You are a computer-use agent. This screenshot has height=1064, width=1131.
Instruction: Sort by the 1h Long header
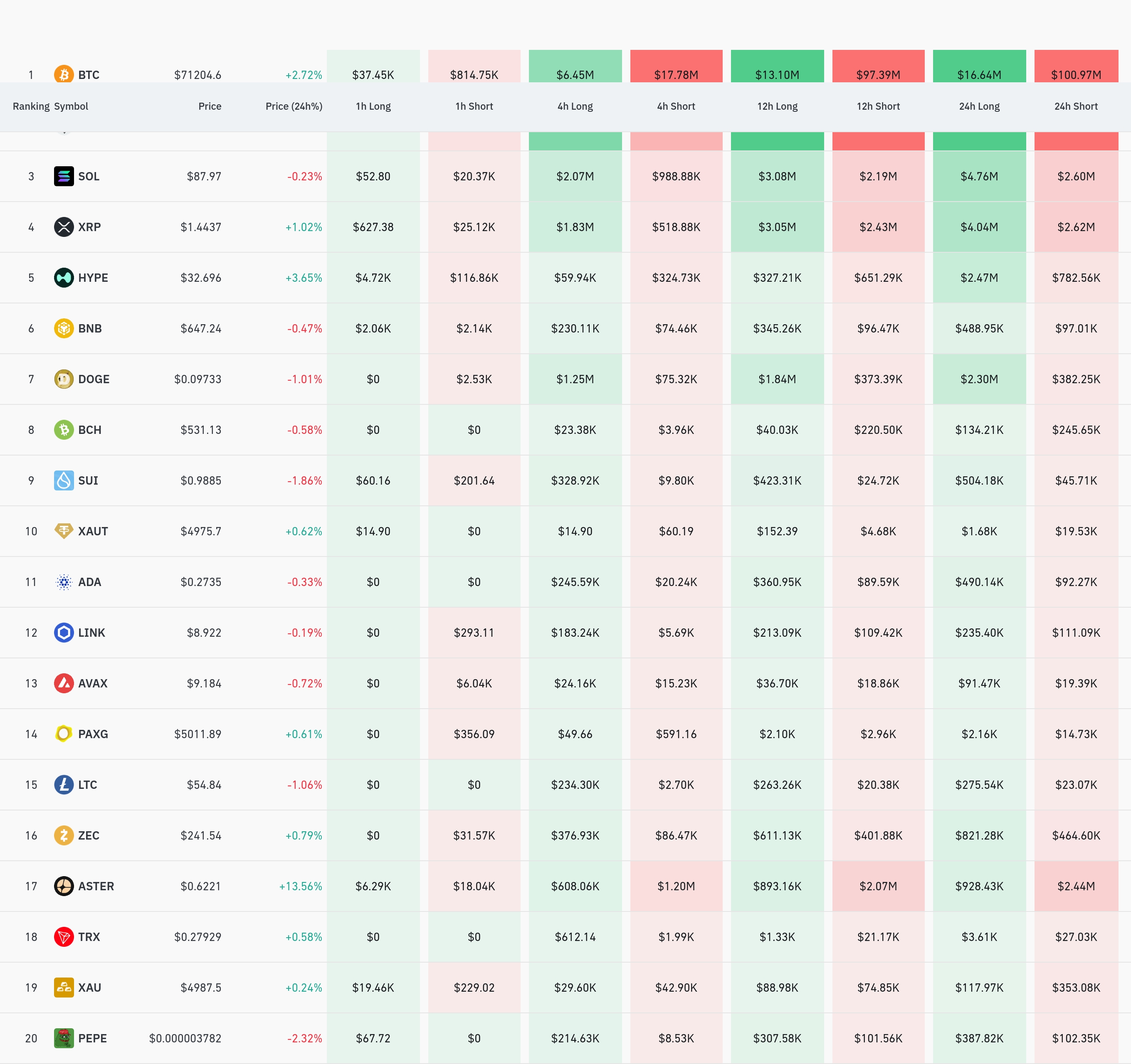373,106
